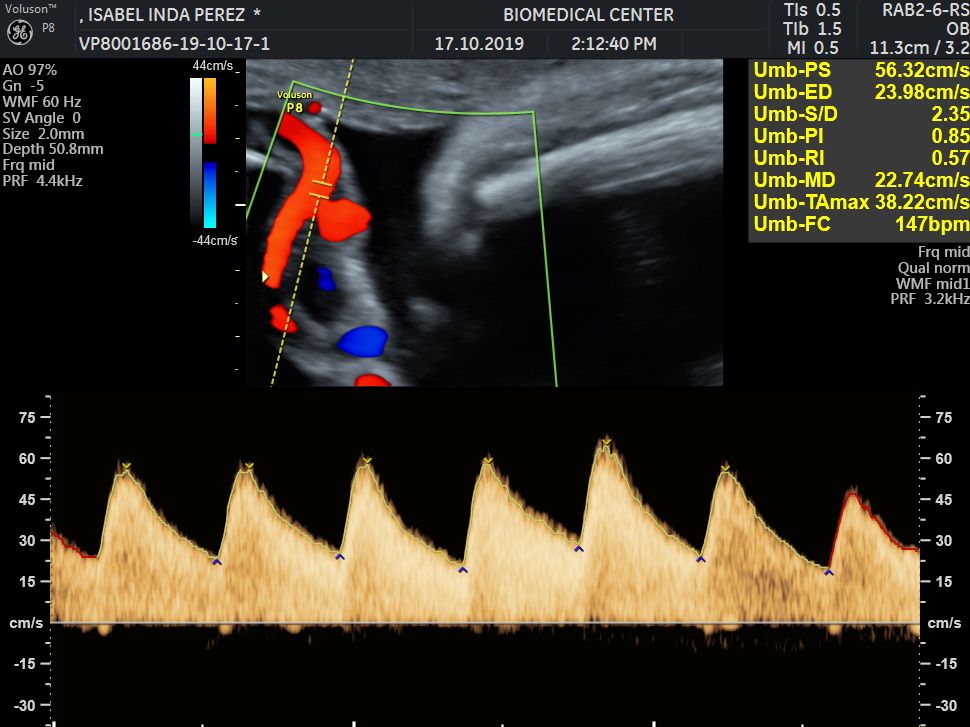Click the BIOMEDICAL CENTER header text

588,15
